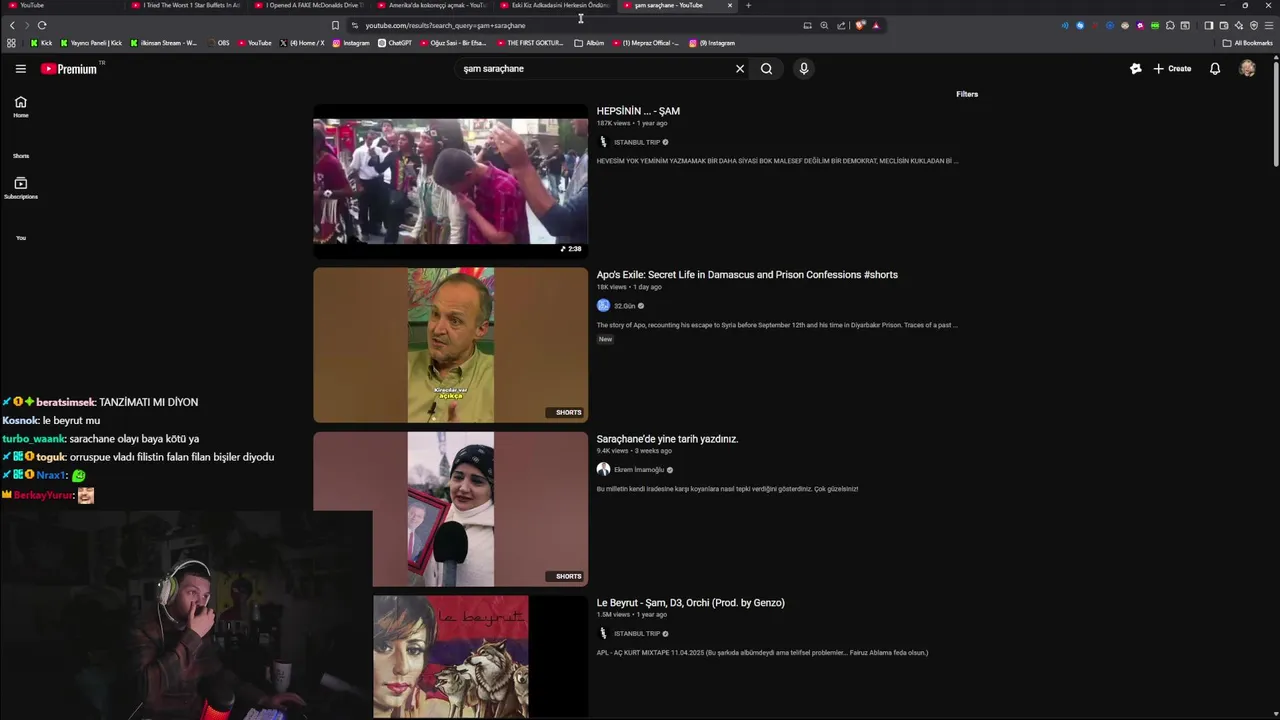
Task: Reload the page with refresh icon
Action: 42,25
